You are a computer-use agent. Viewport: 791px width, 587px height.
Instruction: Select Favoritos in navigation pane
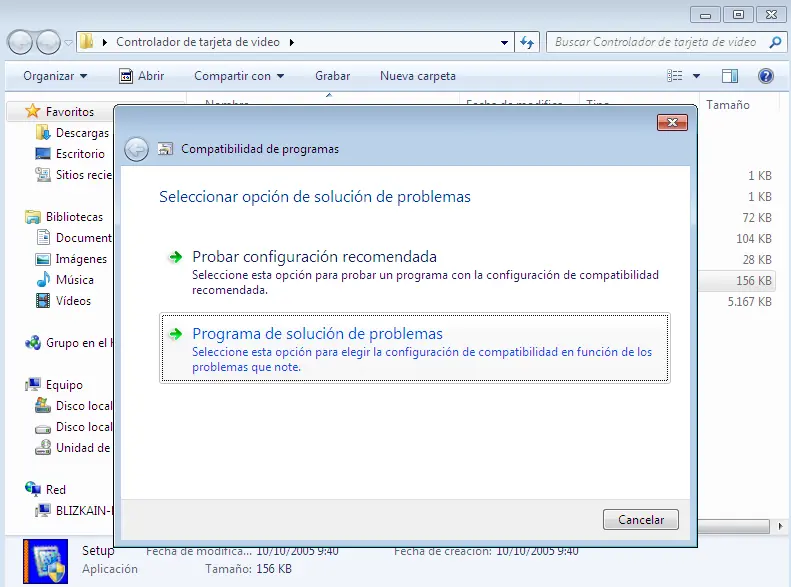[60, 111]
